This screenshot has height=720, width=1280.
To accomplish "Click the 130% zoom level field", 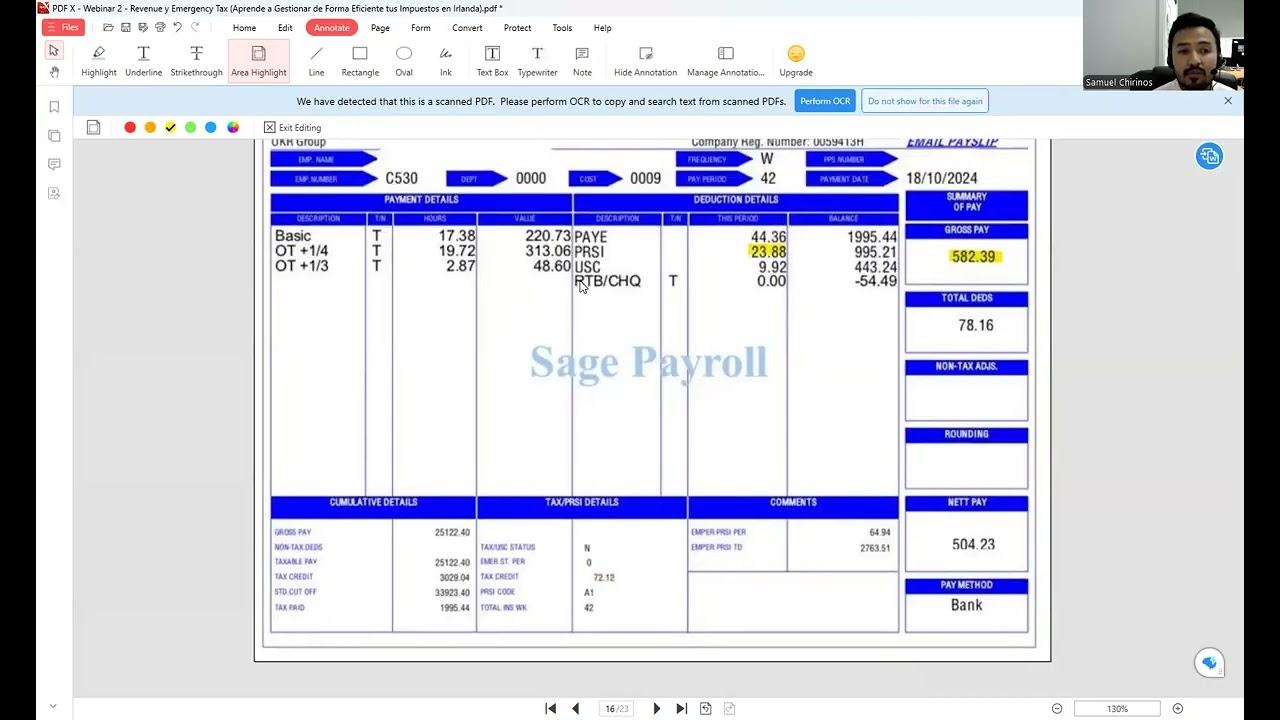I will tap(1117, 709).
